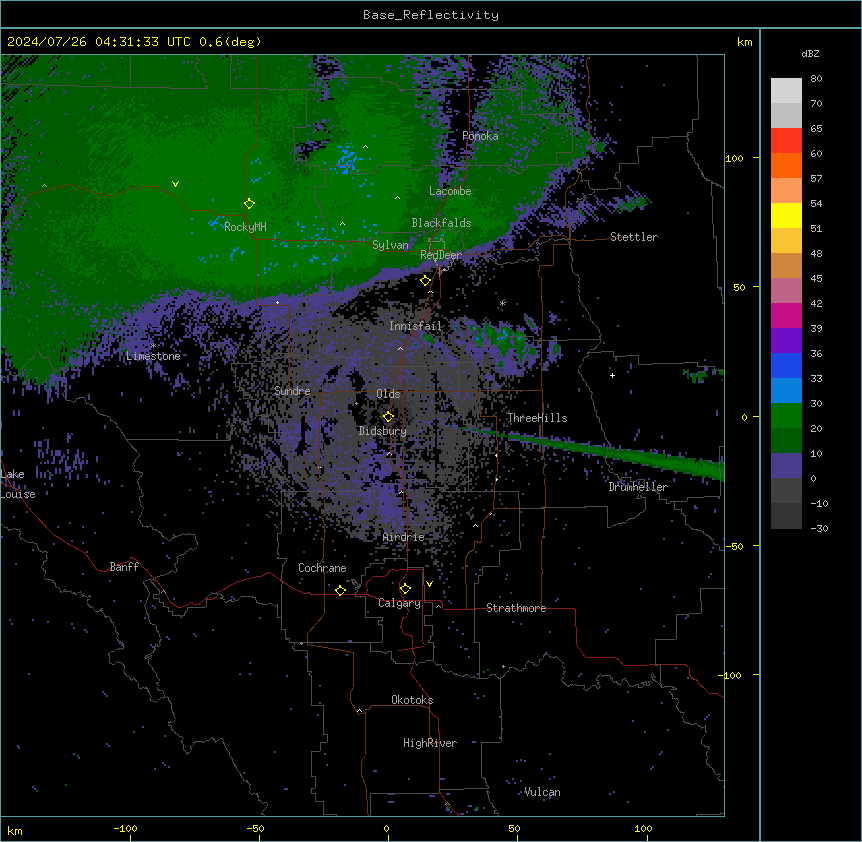Click the Didsbury label

coord(383,431)
